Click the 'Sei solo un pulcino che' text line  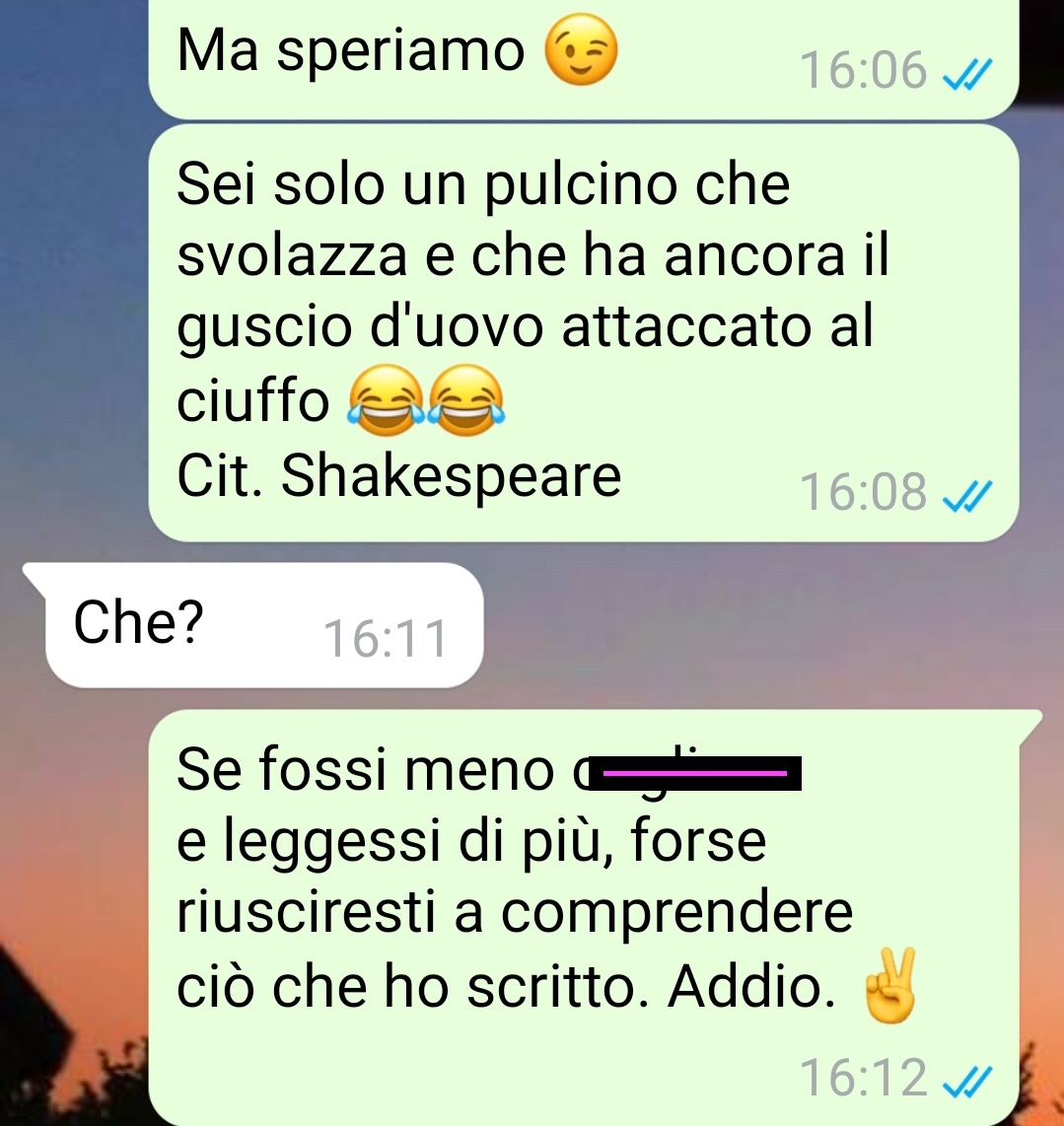pos(483,184)
